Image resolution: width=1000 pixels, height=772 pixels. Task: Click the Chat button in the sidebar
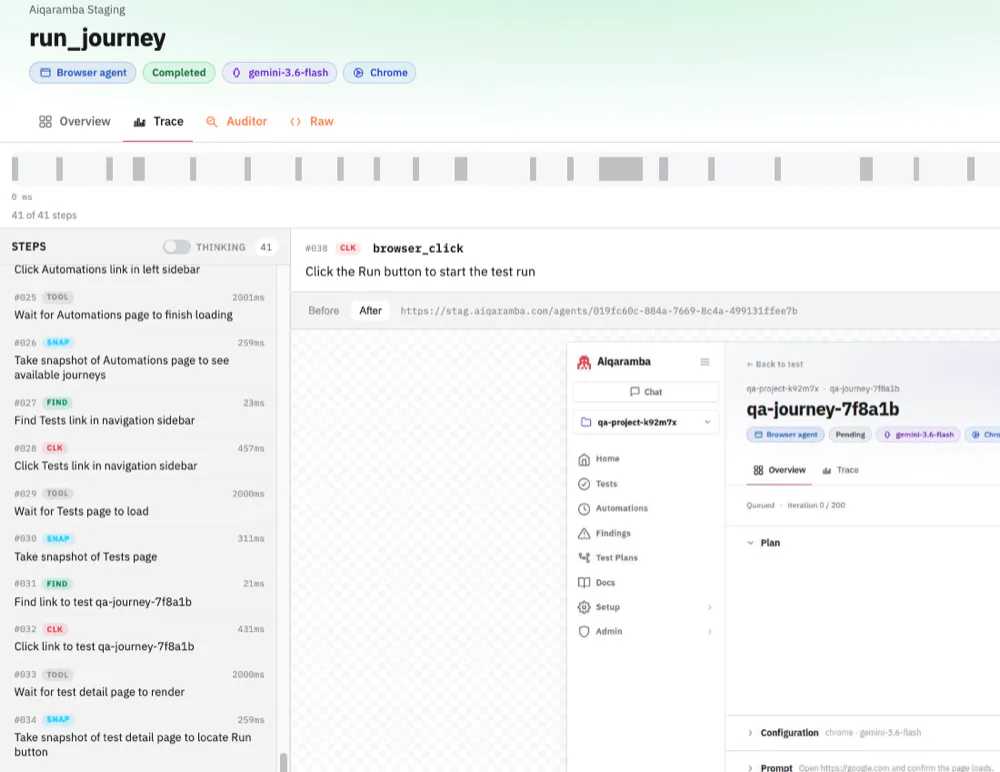click(645, 392)
